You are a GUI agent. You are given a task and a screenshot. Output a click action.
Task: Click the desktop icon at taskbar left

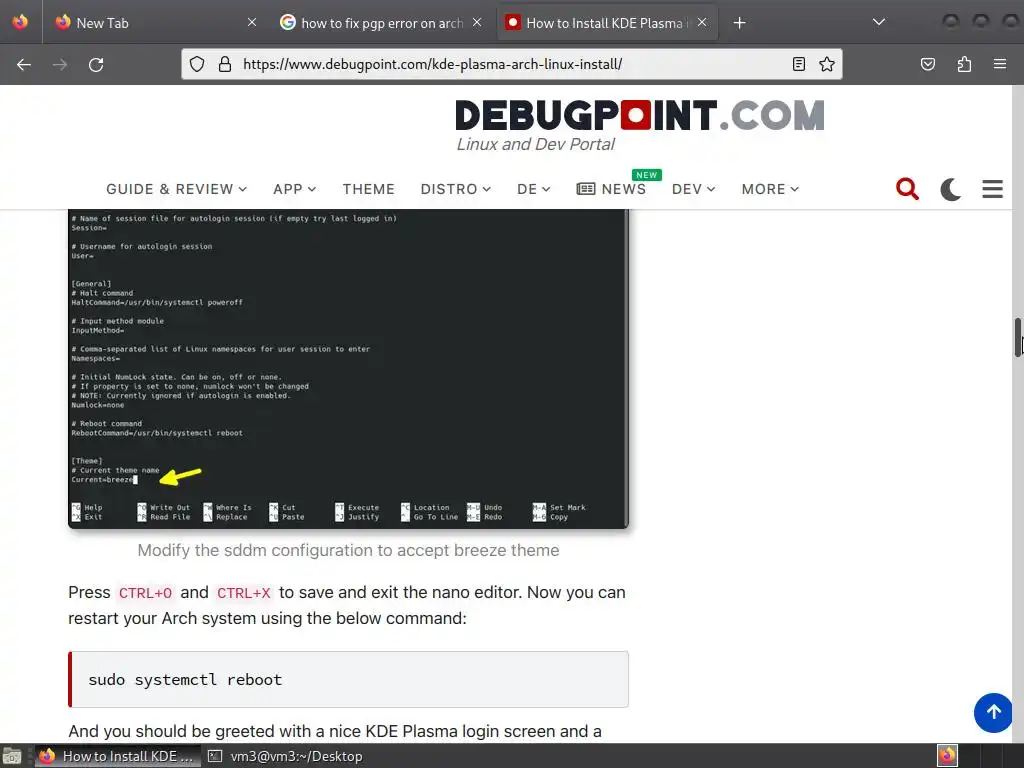[12, 756]
